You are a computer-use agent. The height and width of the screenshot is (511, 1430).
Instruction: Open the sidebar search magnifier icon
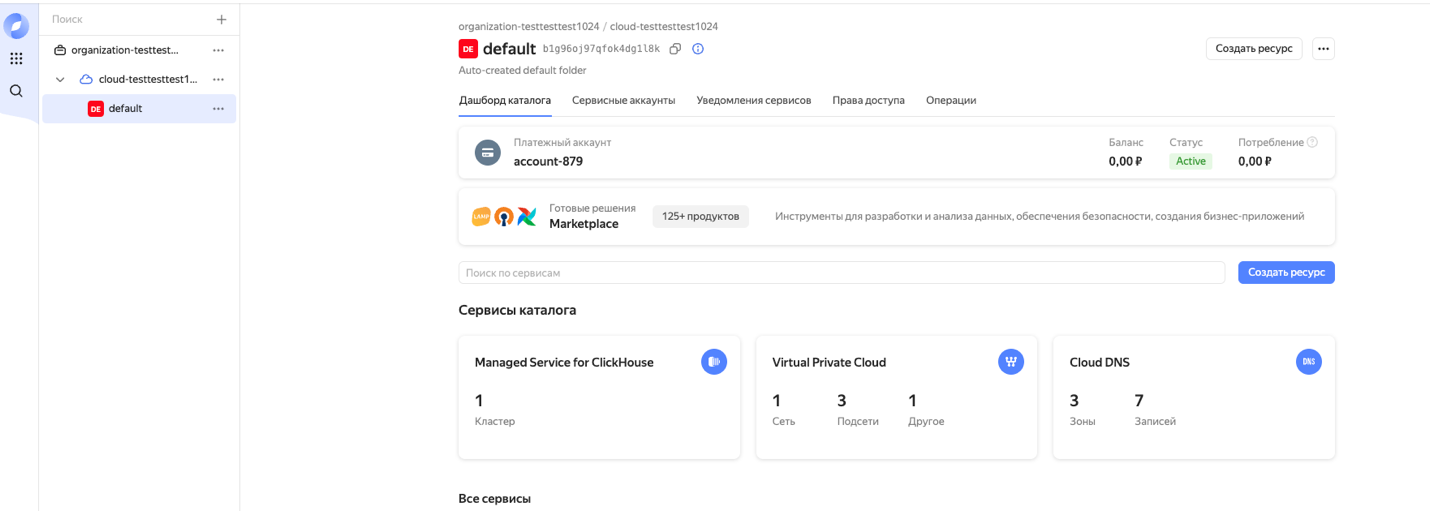[x=16, y=90]
